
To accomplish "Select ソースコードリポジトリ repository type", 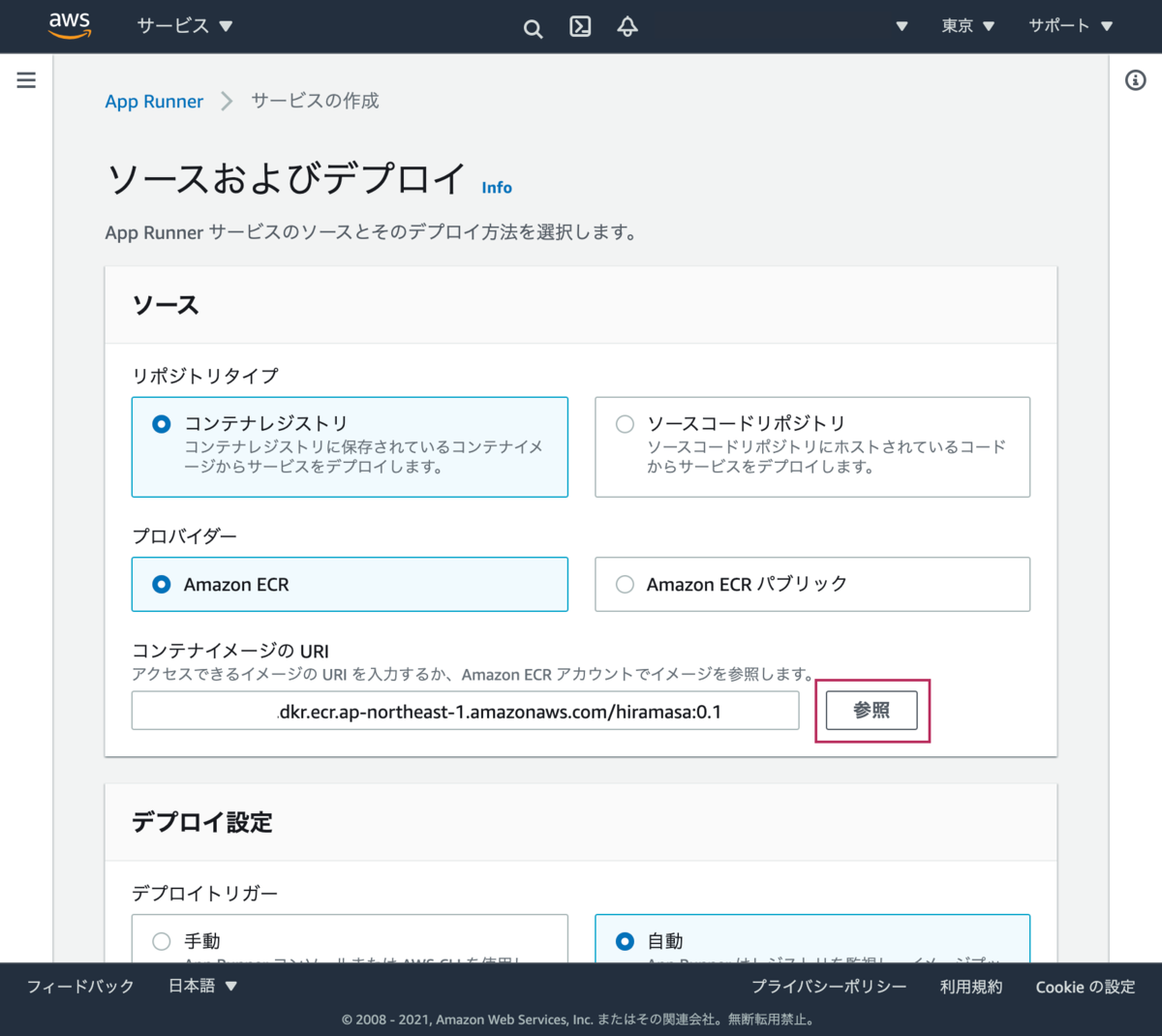I will coord(812,446).
